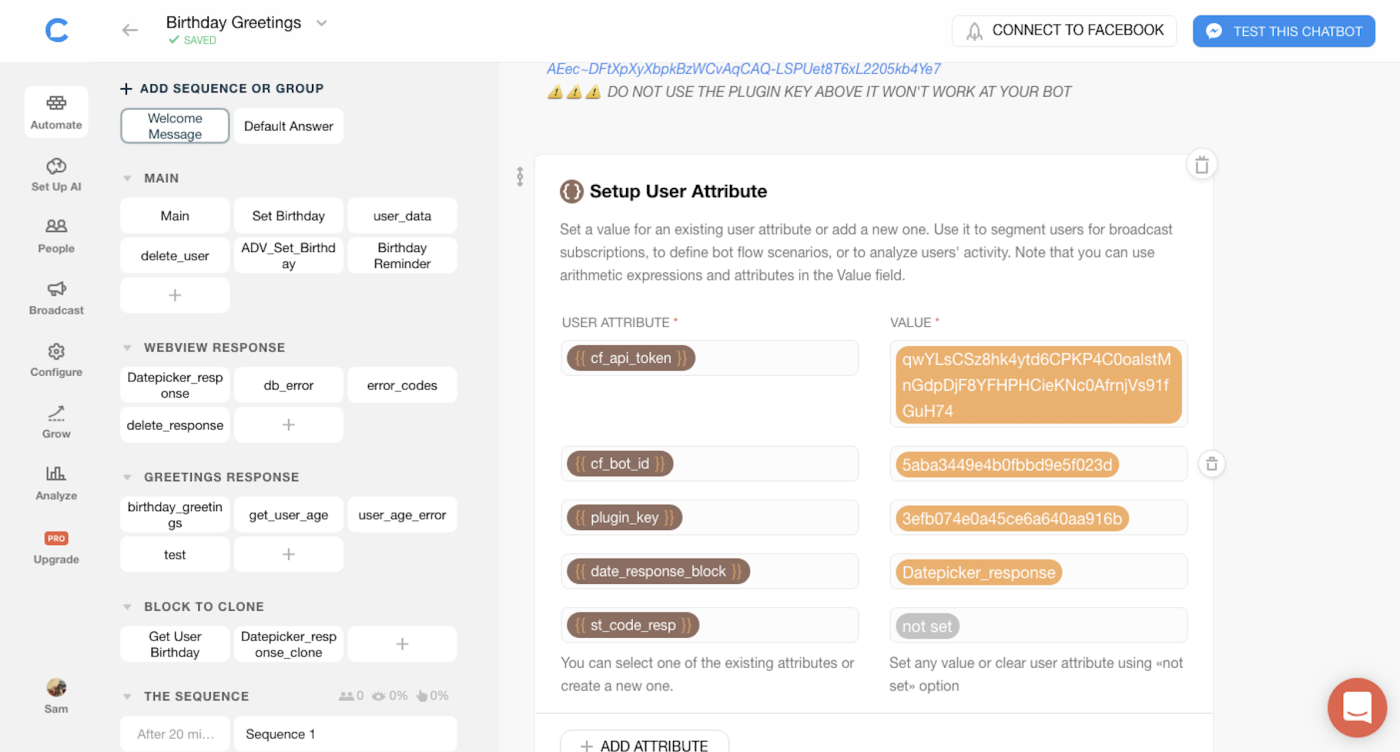Image resolution: width=1400 pixels, height=752 pixels.
Task: Edit the date_response_block attribute field
Action: (709, 572)
